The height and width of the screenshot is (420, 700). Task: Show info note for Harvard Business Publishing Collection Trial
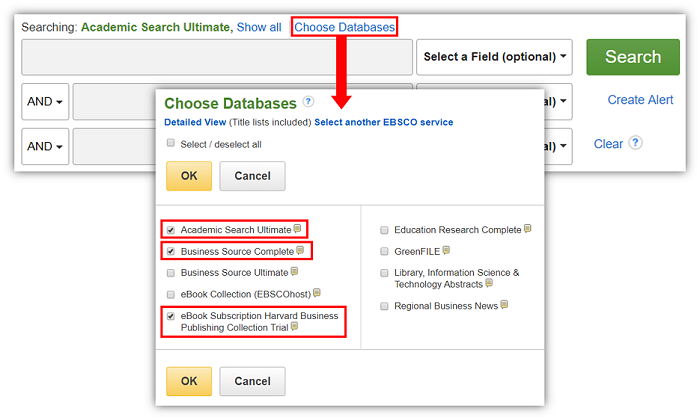(294, 327)
